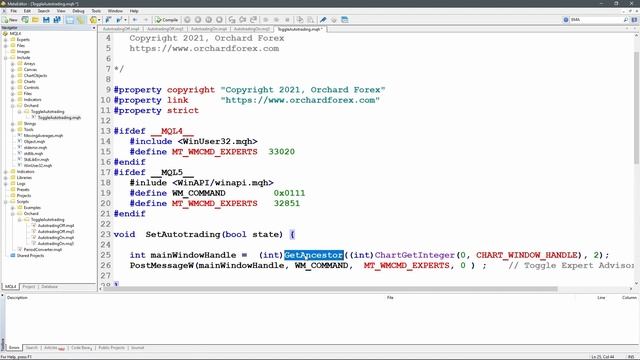Select PeriodConverter.mq4 script
This screenshot has height=360, width=640.
point(43,249)
